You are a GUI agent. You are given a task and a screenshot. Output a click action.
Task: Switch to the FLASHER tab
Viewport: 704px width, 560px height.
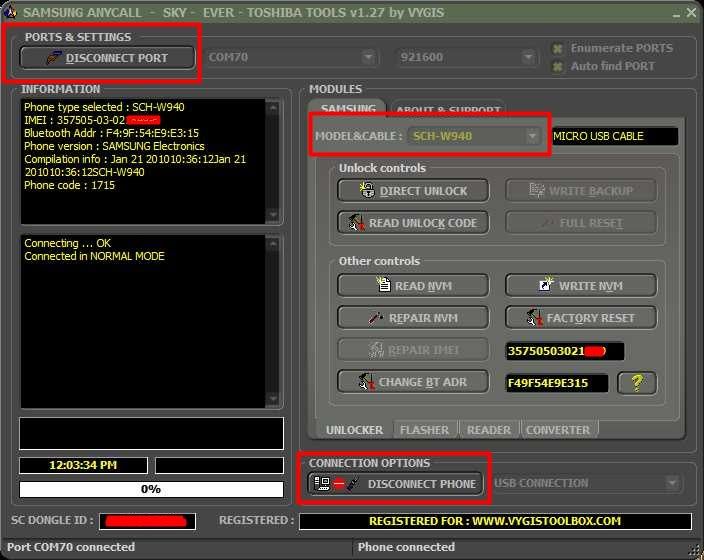424,430
